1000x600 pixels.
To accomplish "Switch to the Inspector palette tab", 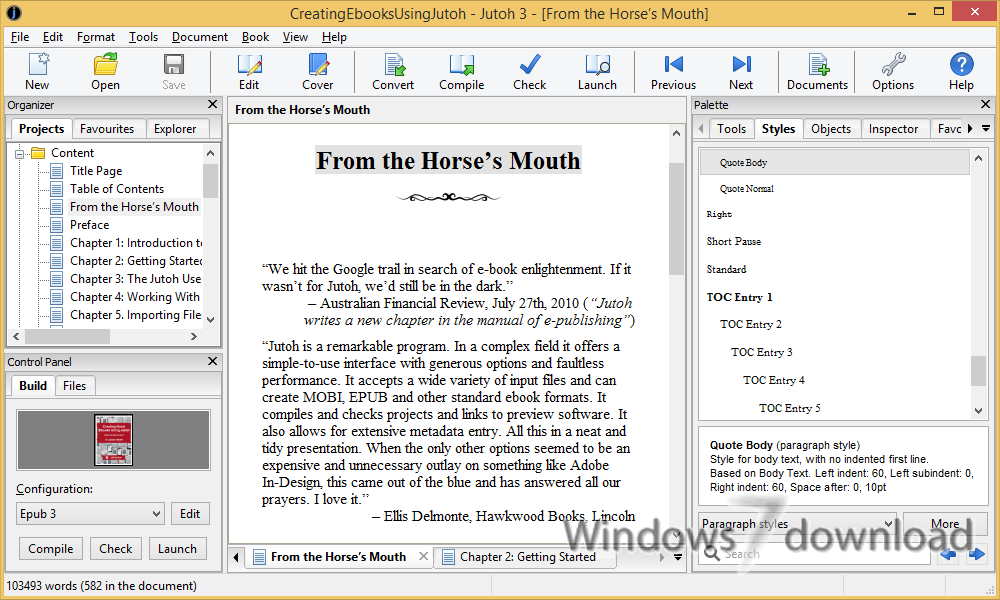I will 893,129.
